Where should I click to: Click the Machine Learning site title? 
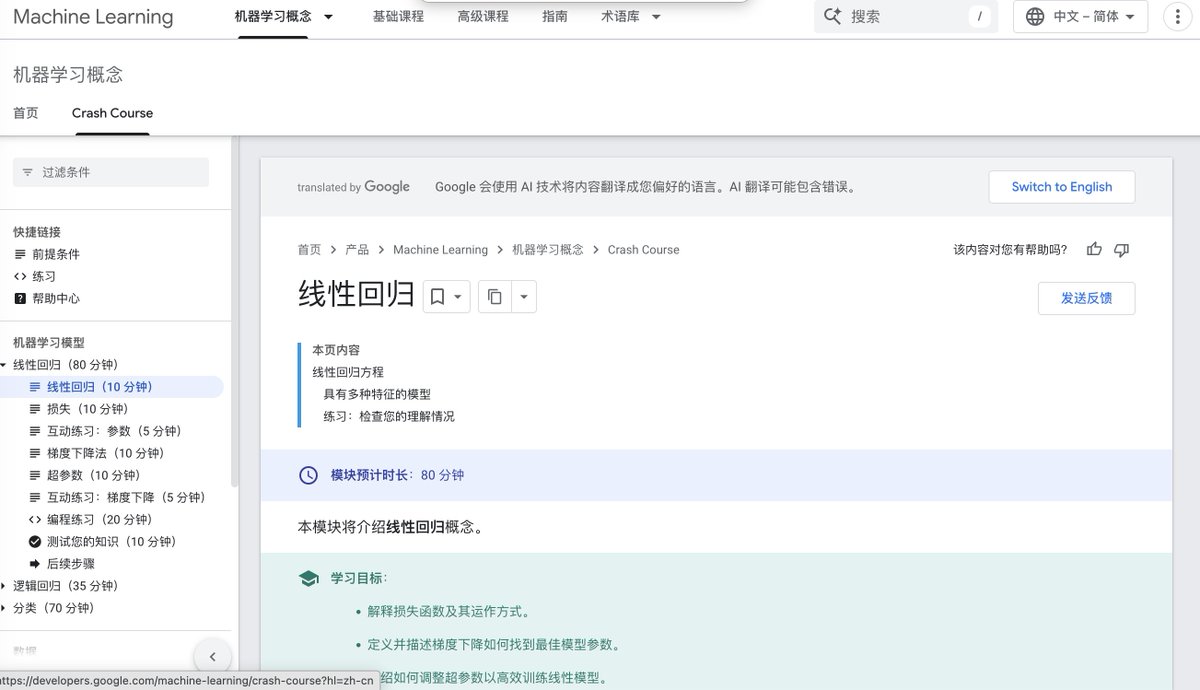(x=93, y=17)
